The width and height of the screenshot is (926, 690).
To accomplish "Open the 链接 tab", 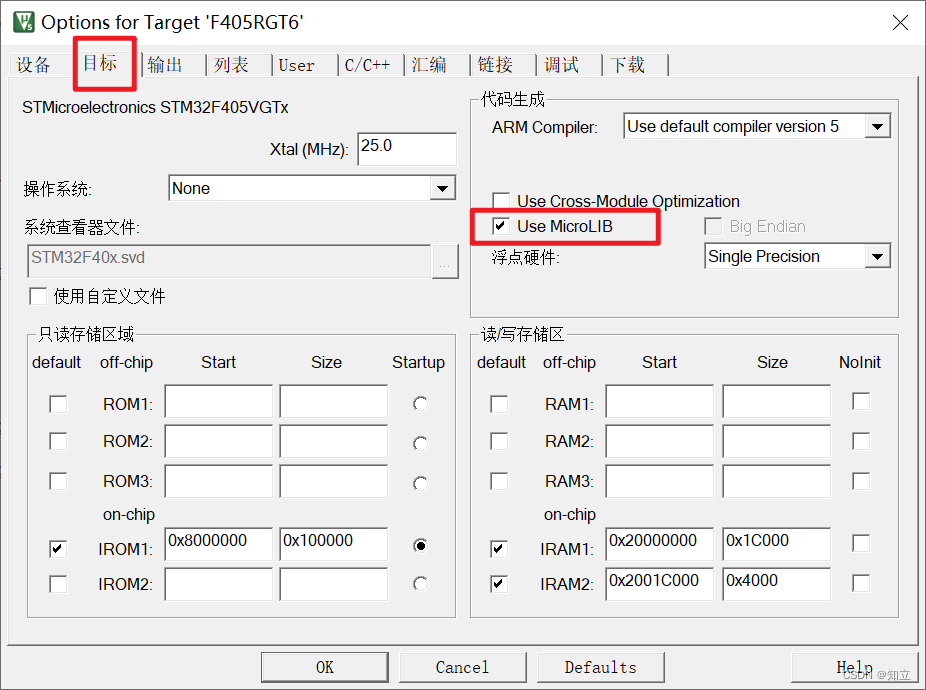I will 495,64.
